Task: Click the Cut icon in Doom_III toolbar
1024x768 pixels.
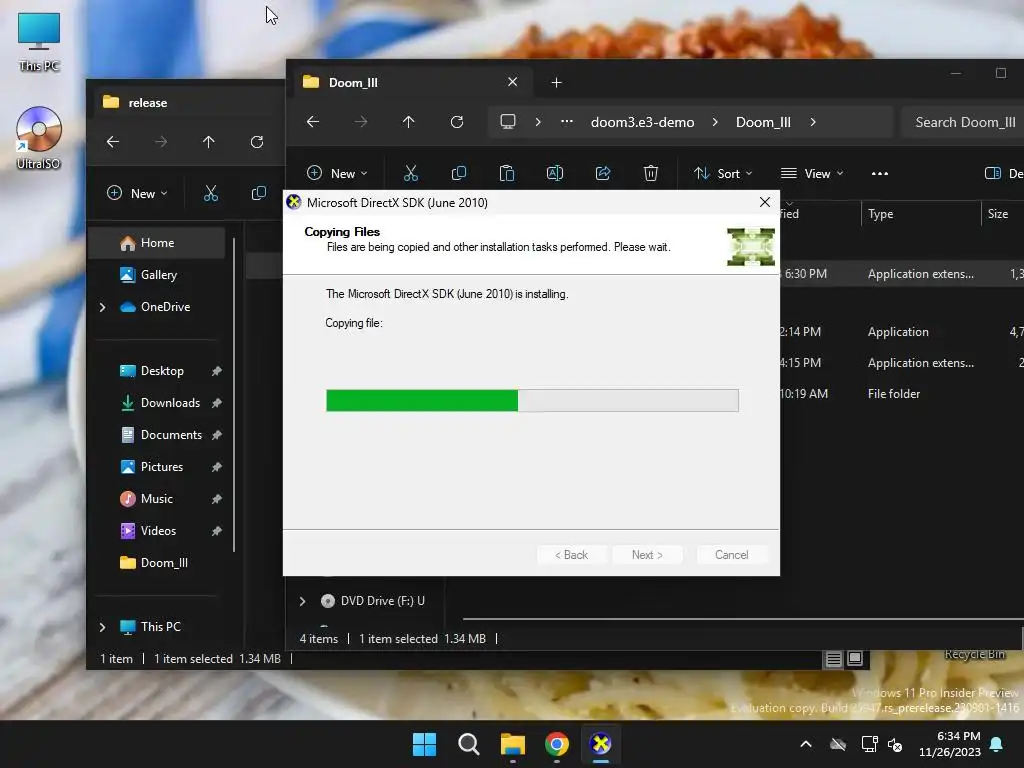Action: click(x=411, y=173)
